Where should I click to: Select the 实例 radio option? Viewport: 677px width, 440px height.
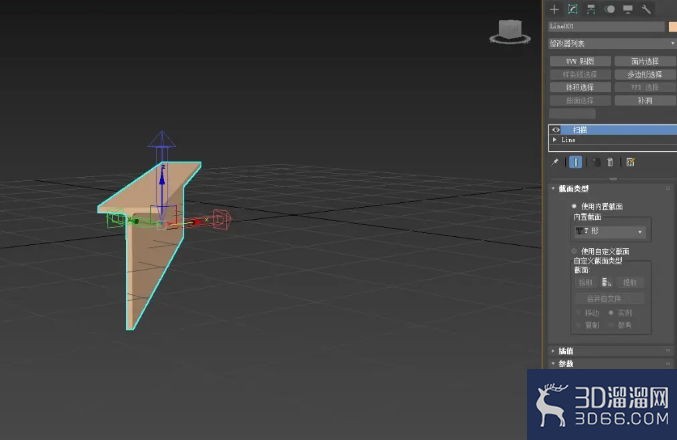pos(611,313)
